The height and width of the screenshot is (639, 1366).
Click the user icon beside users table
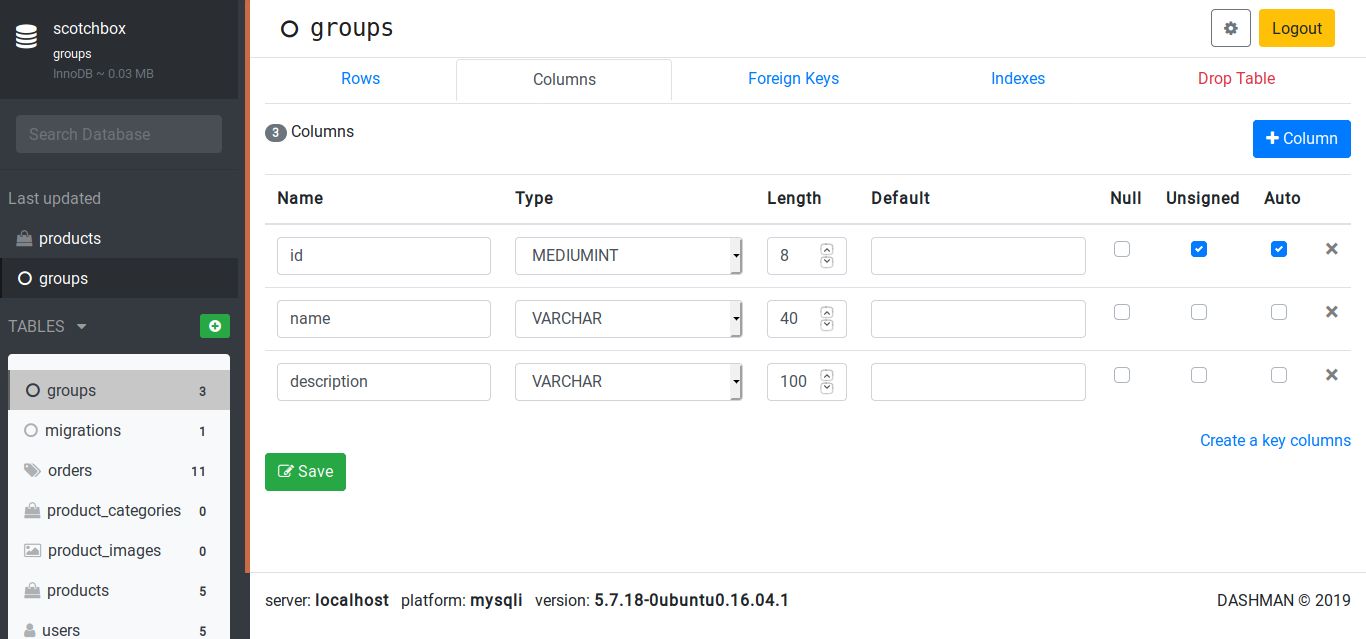click(32, 630)
